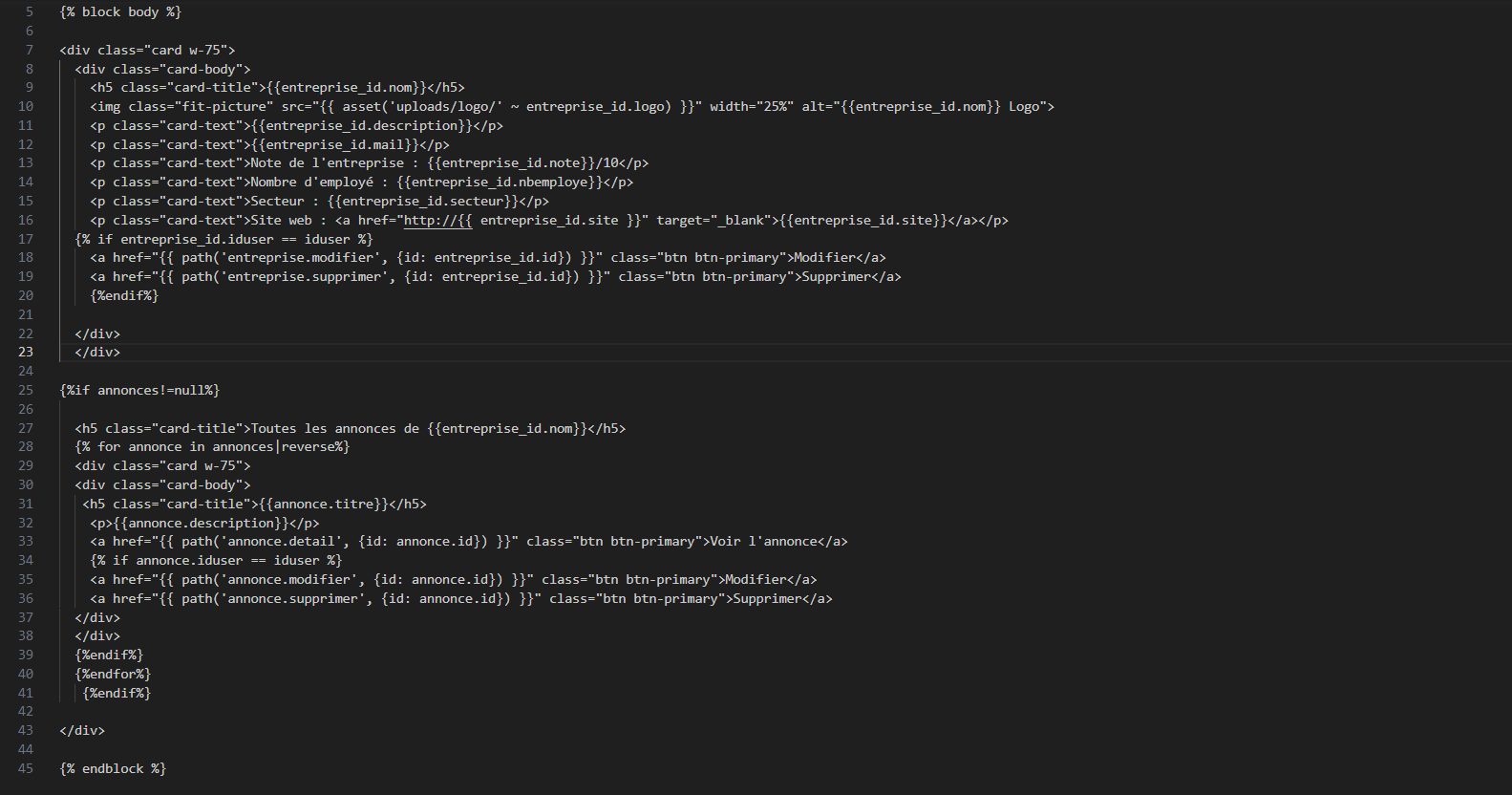Click the width="25%" attribute
1512x795 pixels.
(x=752, y=106)
